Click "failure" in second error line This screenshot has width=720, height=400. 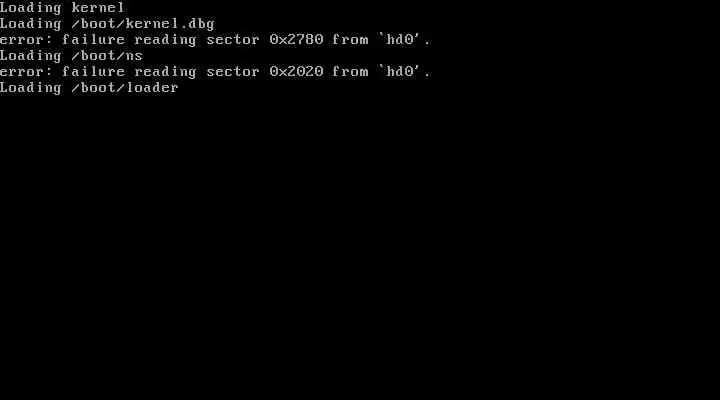point(93,72)
